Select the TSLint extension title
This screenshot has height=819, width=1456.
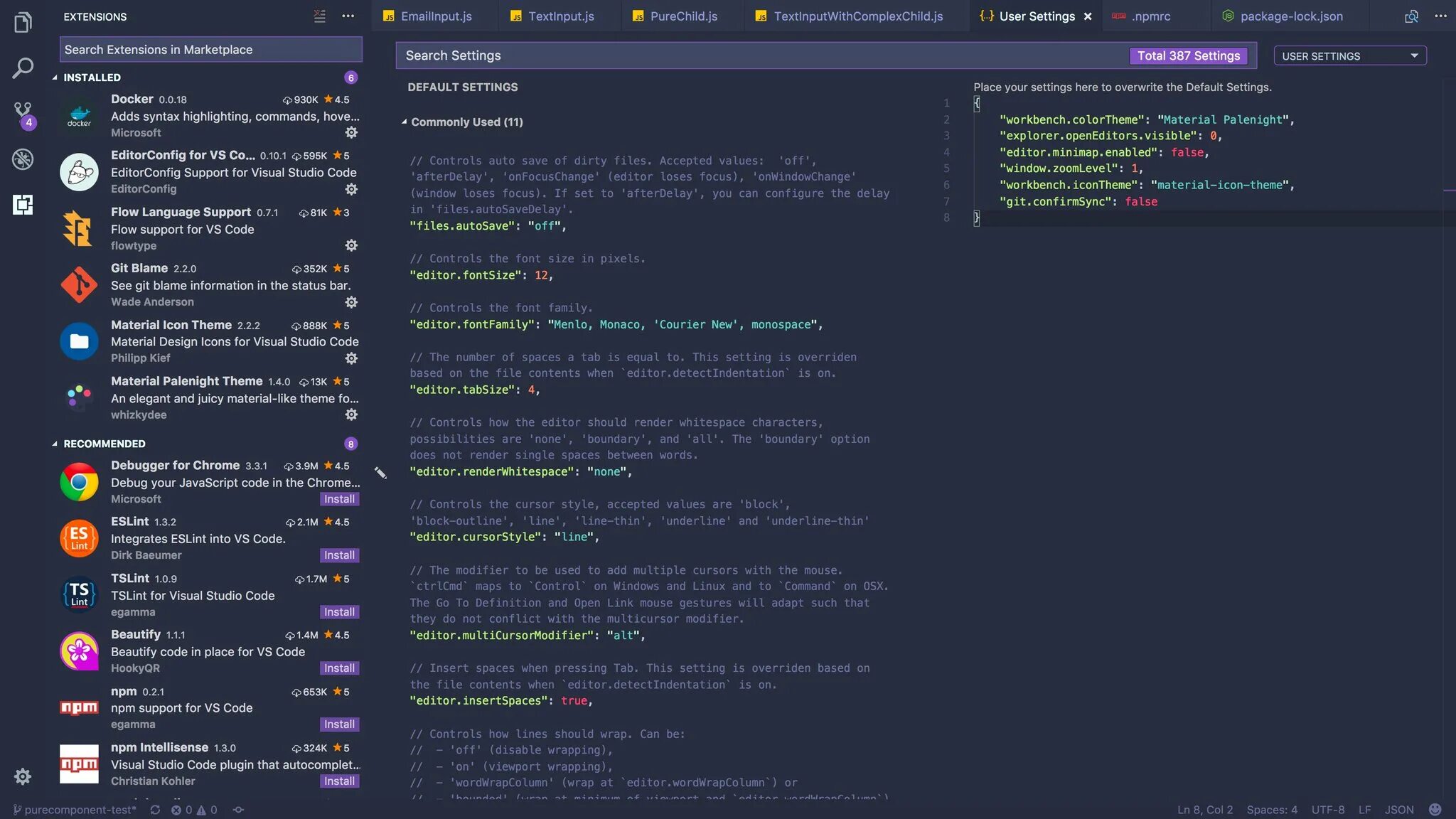pyautogui.click(x=130, y=578)
